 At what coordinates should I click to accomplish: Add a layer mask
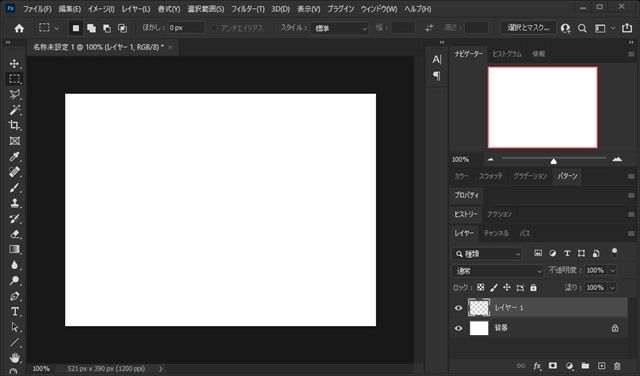(553, 366)
